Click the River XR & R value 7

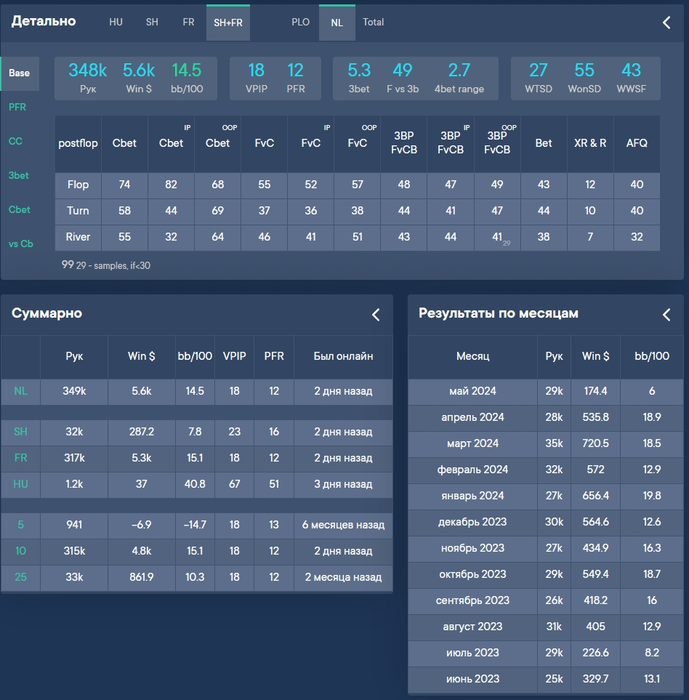[590, 237]
